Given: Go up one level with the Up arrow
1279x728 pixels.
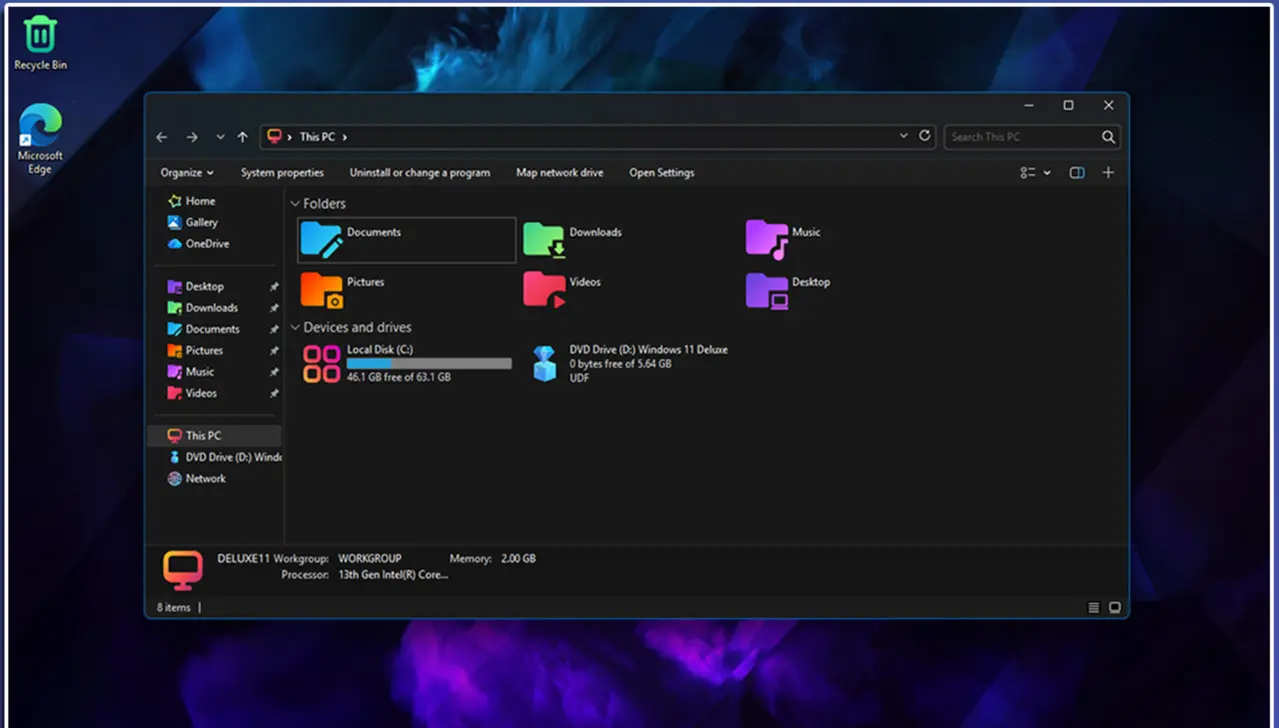Looking at the screenshot, I should pyautogui.click(x=242, y=137).
